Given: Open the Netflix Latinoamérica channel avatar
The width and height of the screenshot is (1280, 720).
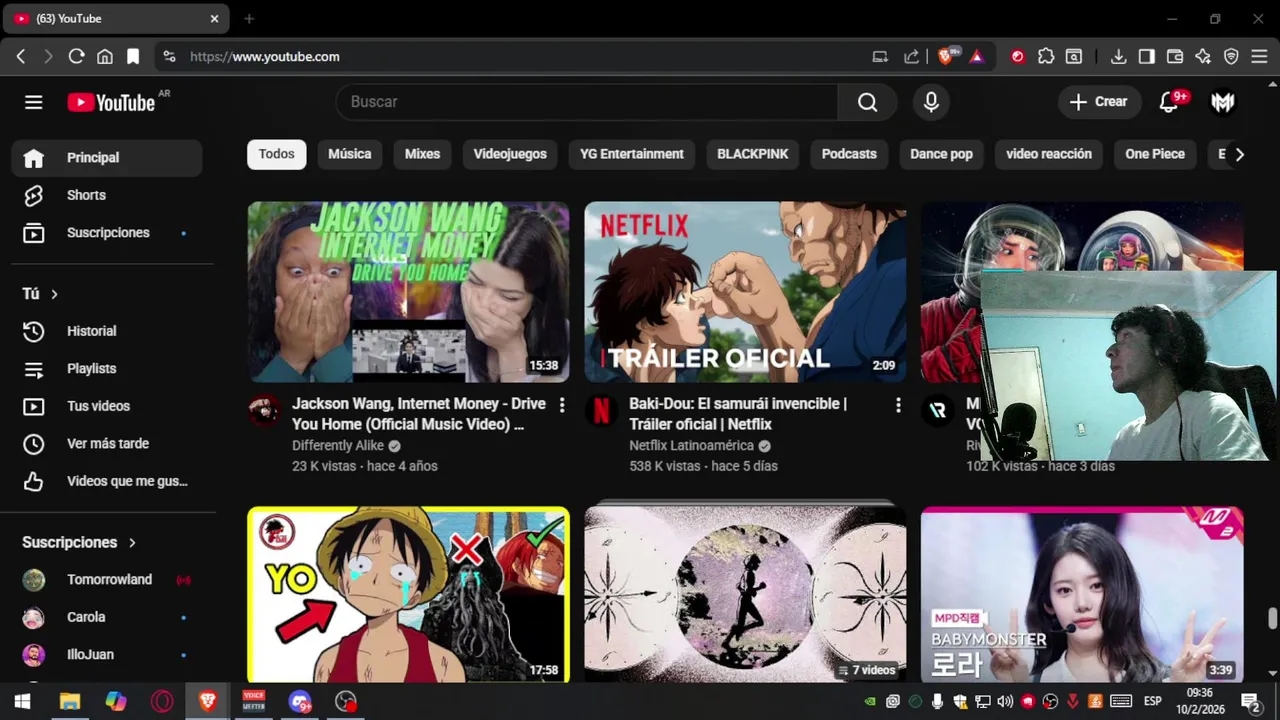Looking at the screenshot, I should 601,411.
